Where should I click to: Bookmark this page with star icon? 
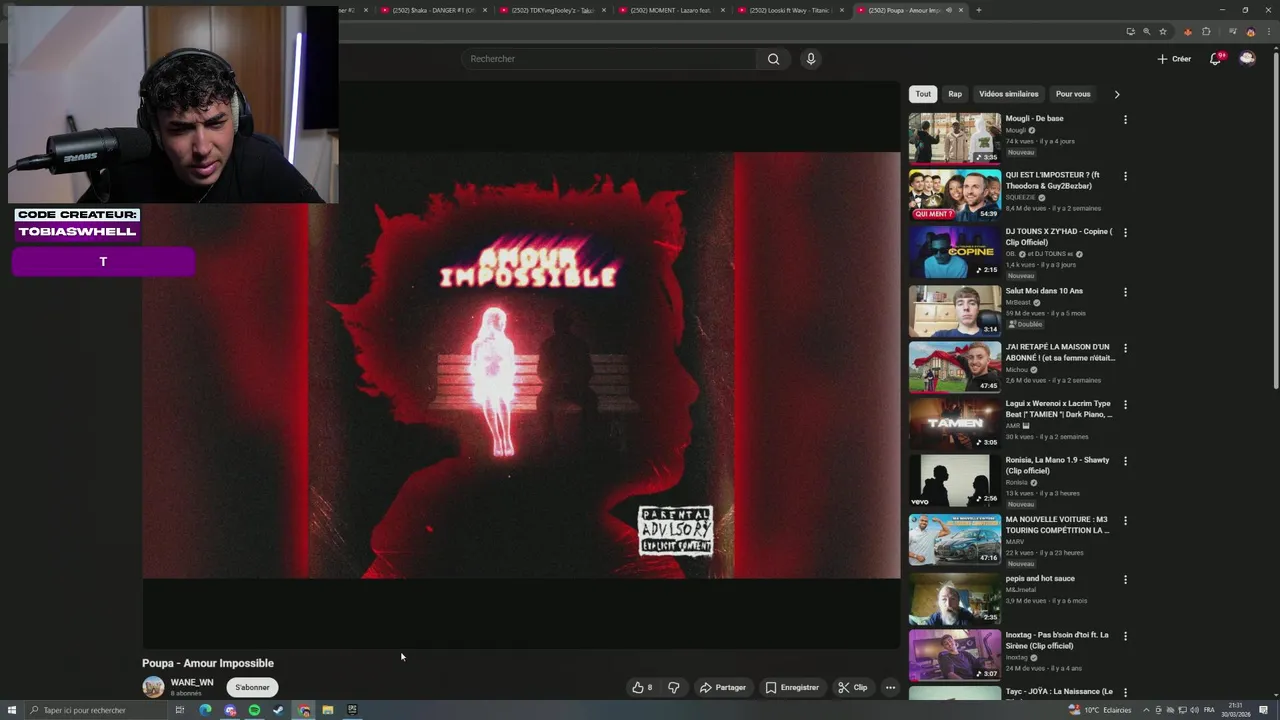point(1162,31)
